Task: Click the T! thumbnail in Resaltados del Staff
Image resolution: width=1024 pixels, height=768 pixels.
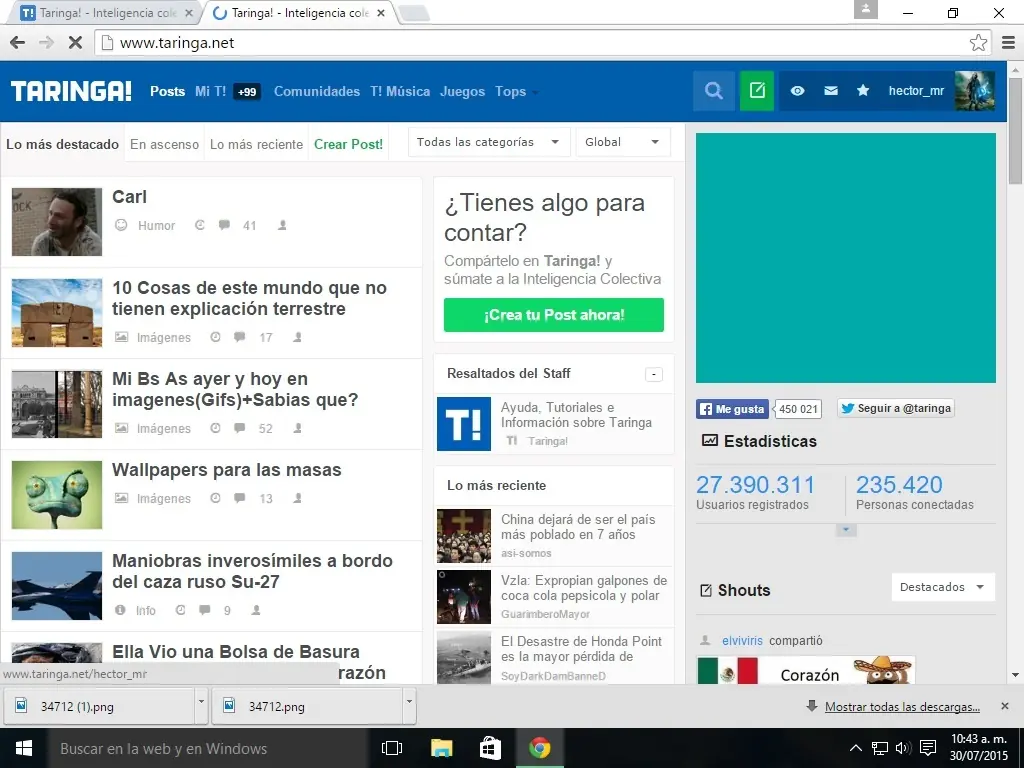Action: pos(464,424)
